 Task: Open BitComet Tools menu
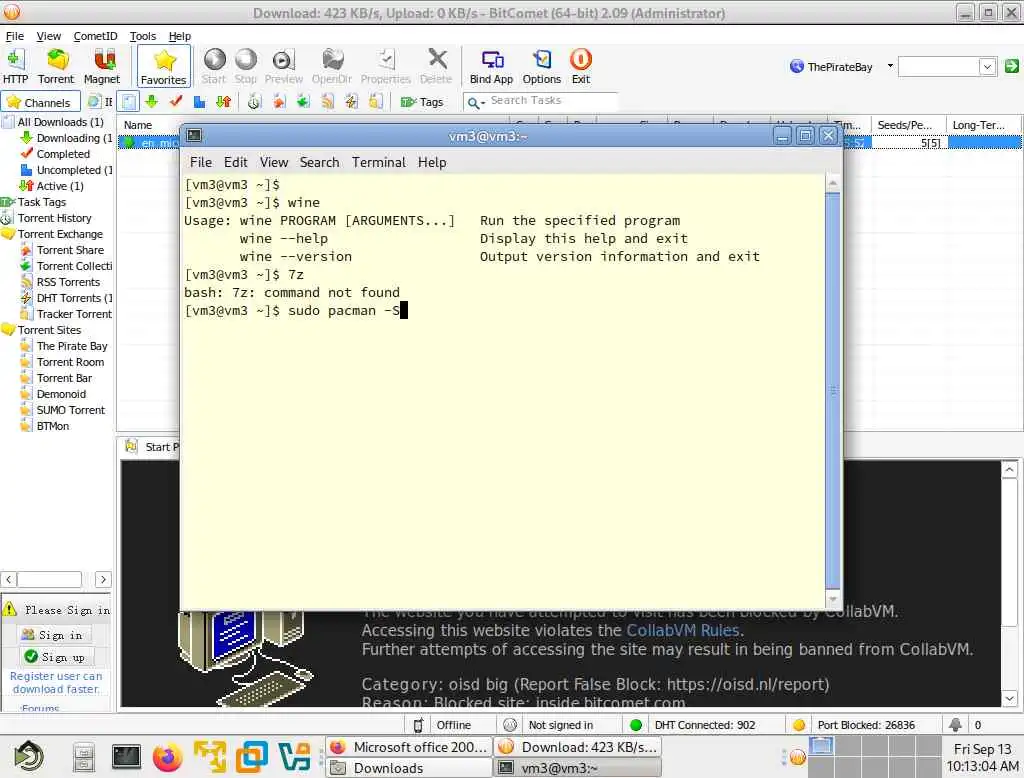(x=142, y=36)
